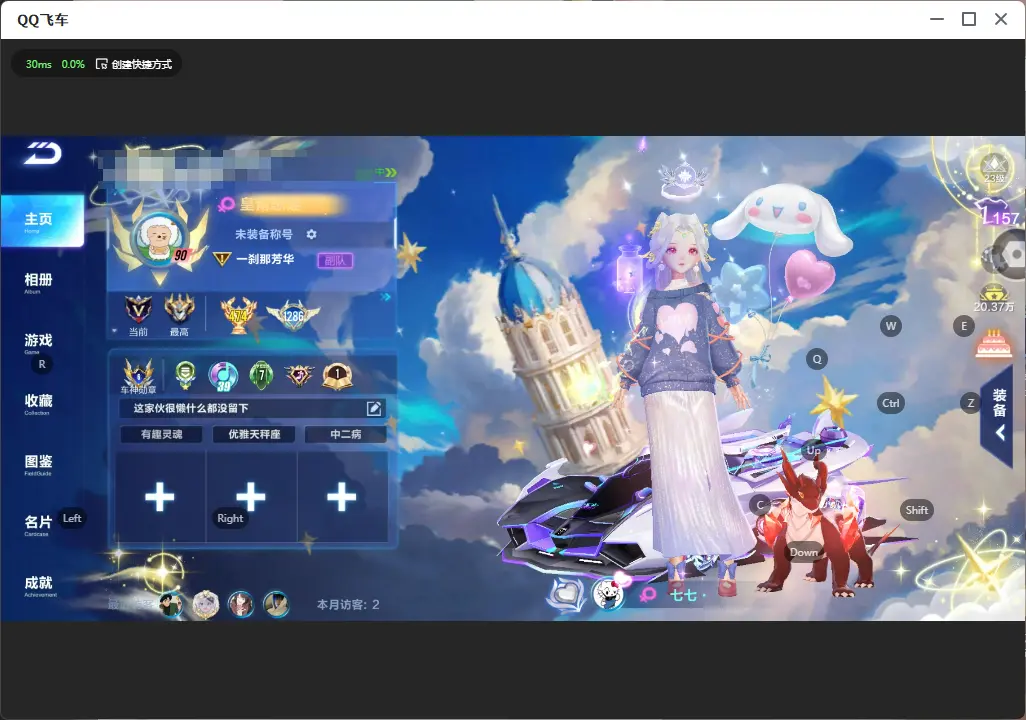
Task: Expand the 装备 side panel
Action: click(999, 414)
